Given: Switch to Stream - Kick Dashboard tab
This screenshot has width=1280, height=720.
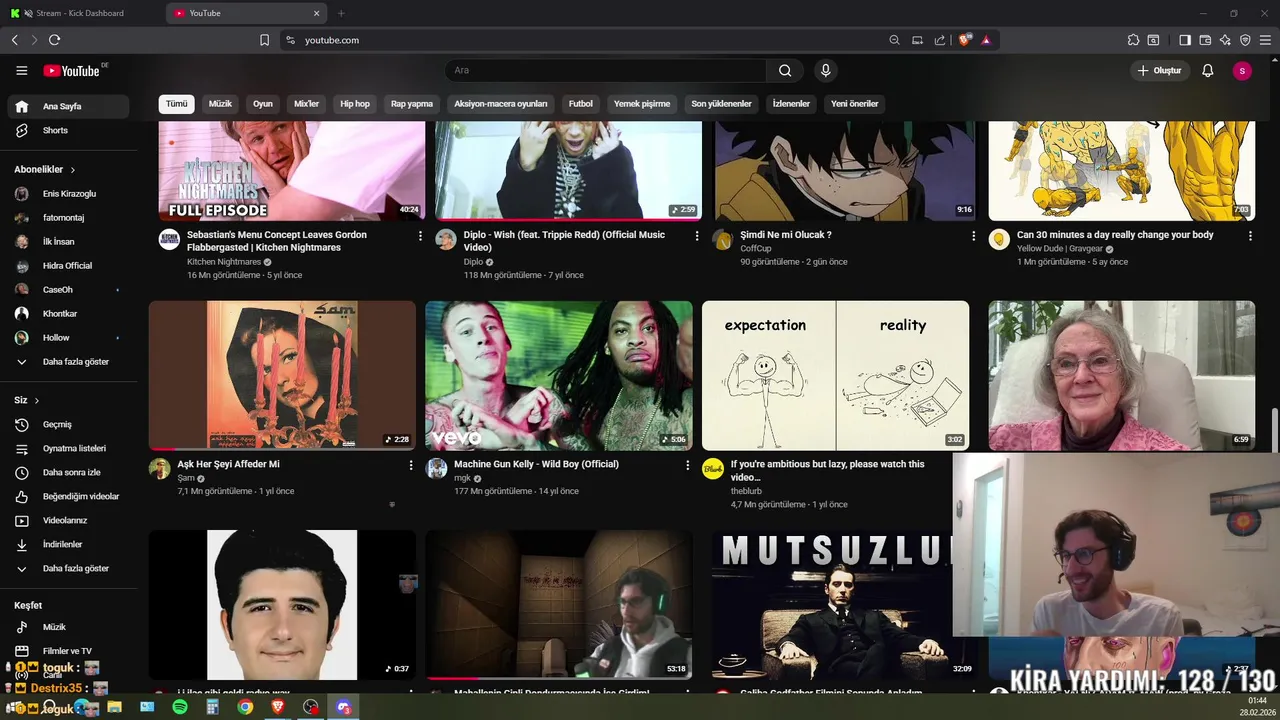Looking at the screenshot, I should click(x=80, y=13).
